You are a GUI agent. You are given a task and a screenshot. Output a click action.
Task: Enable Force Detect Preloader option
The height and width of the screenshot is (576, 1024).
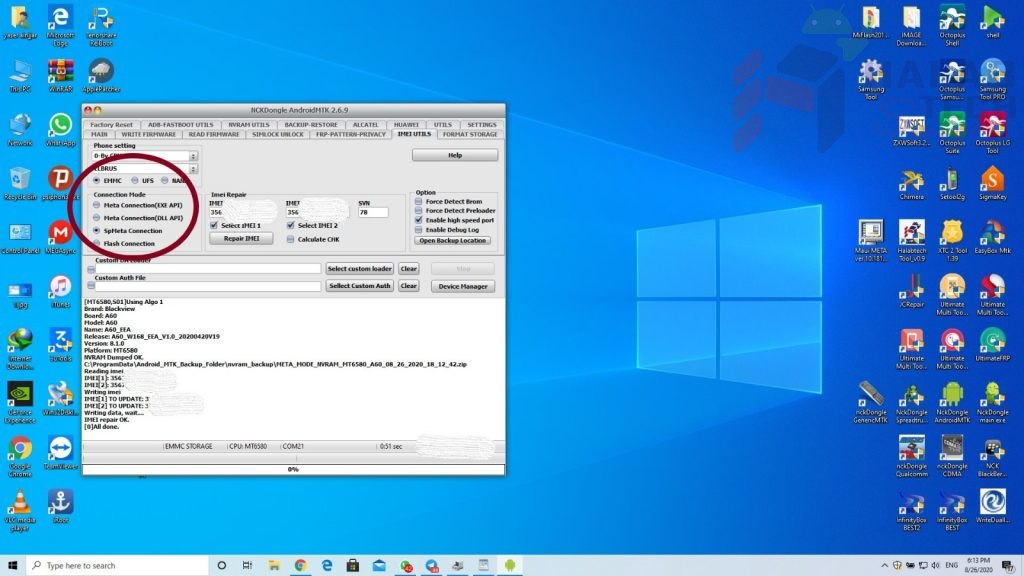point(419,211)
